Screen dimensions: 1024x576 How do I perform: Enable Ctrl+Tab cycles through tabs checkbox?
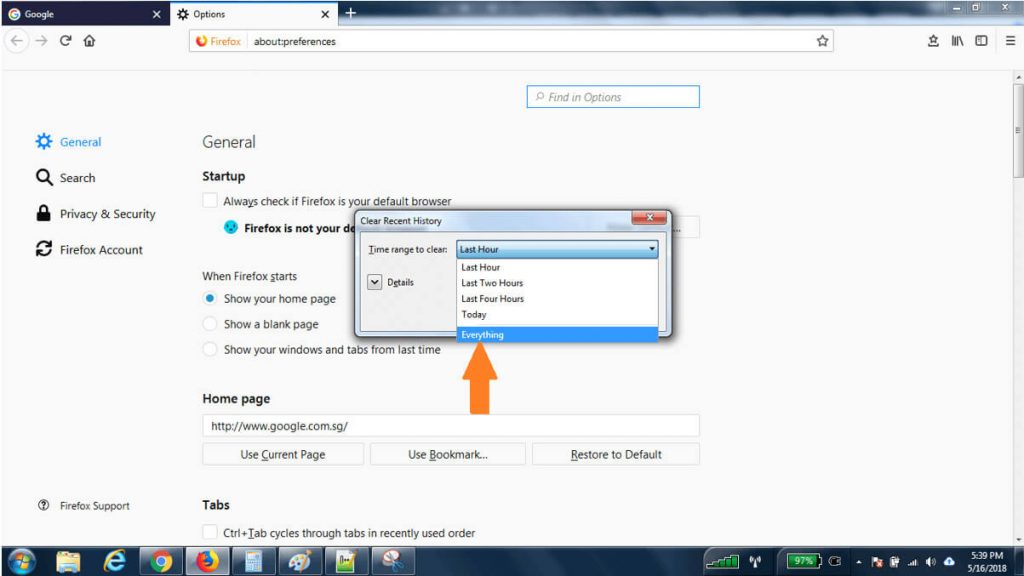coord(210,532)
